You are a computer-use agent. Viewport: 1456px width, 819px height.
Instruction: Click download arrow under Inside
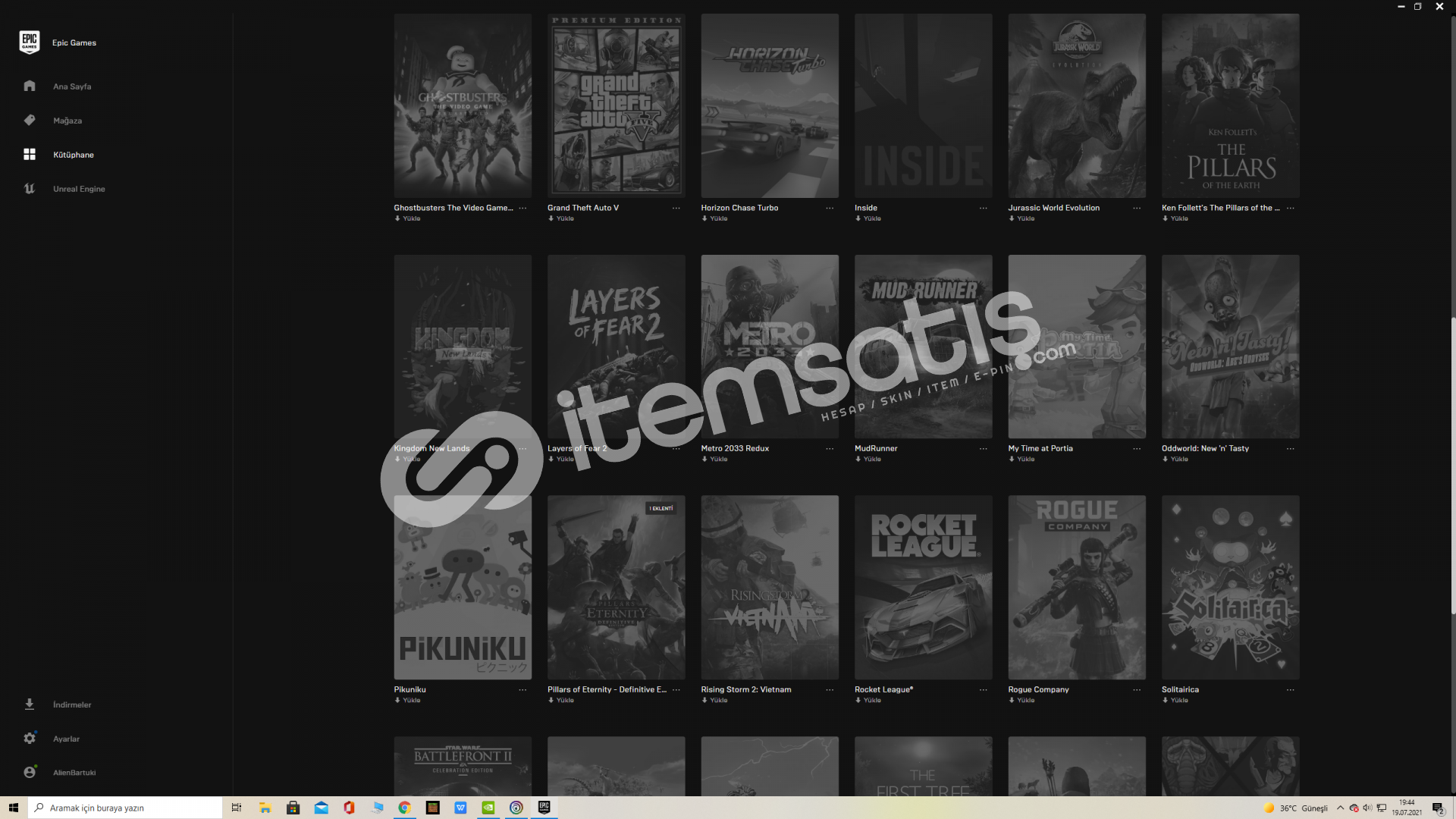(858, 218)
